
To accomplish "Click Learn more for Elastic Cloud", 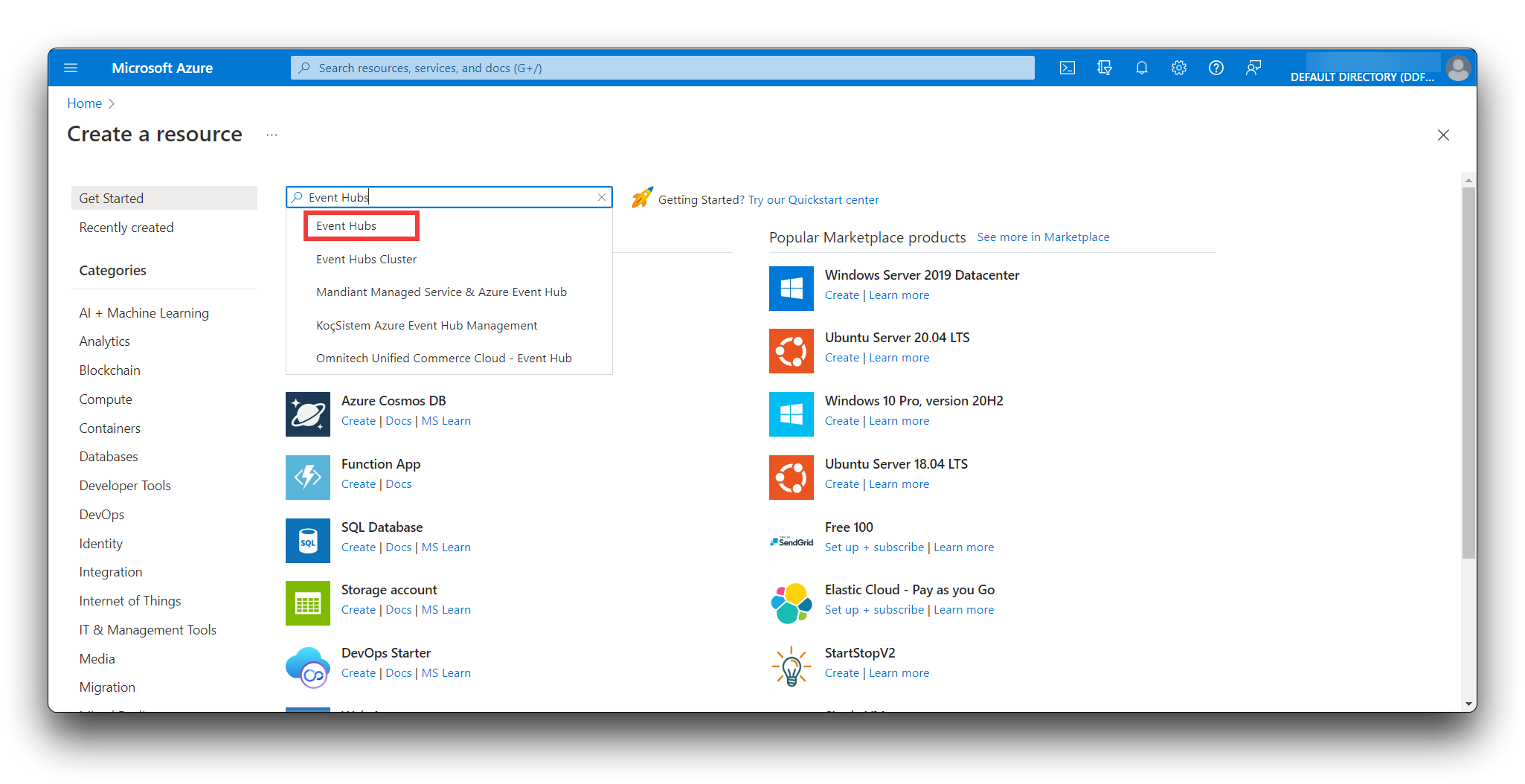I will coord(964,610).
